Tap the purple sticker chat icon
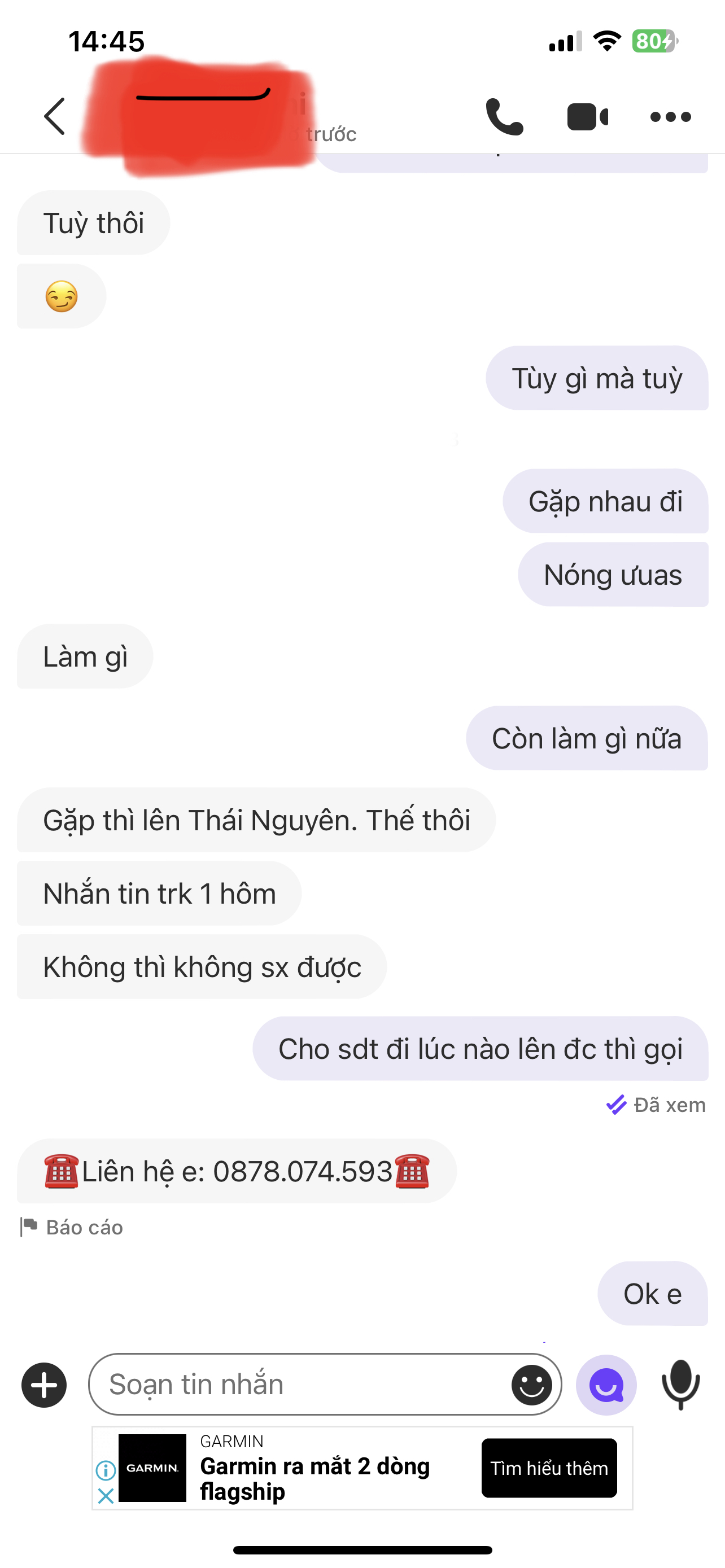The height and width of the screenshot is (1568, 725). (606, 1385)
